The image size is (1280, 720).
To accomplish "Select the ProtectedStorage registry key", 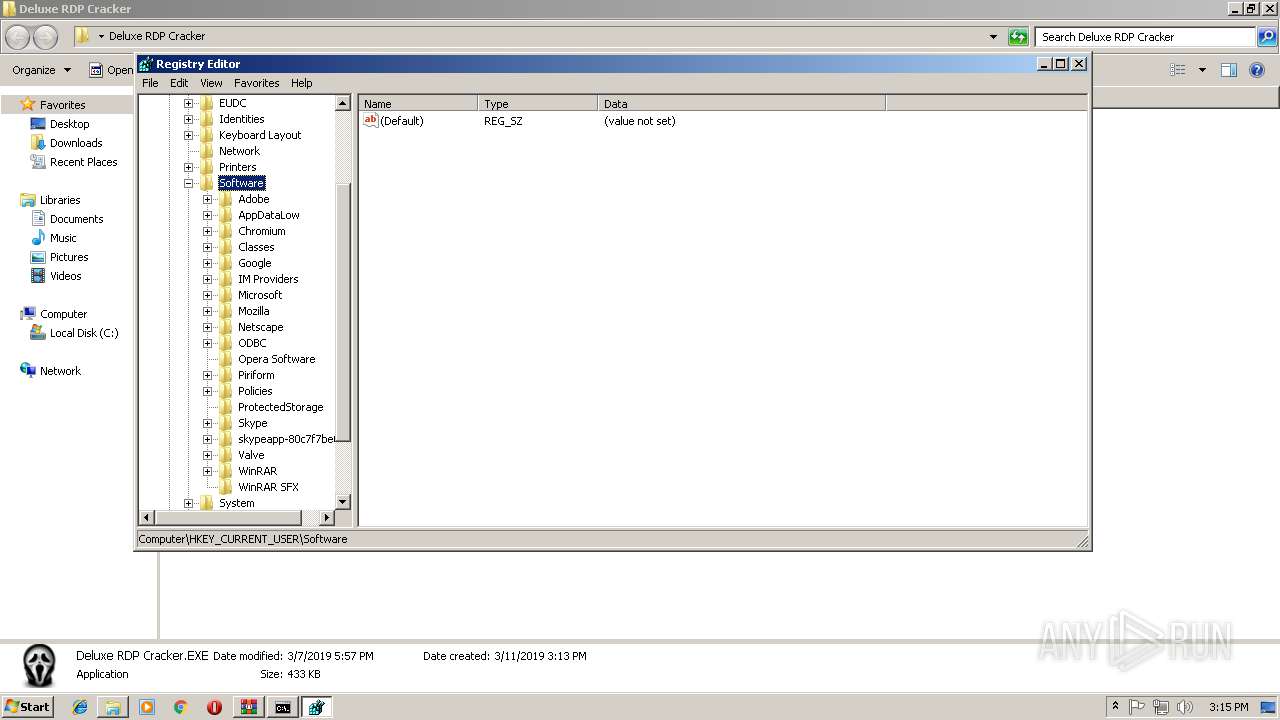I will pos(280,407).
